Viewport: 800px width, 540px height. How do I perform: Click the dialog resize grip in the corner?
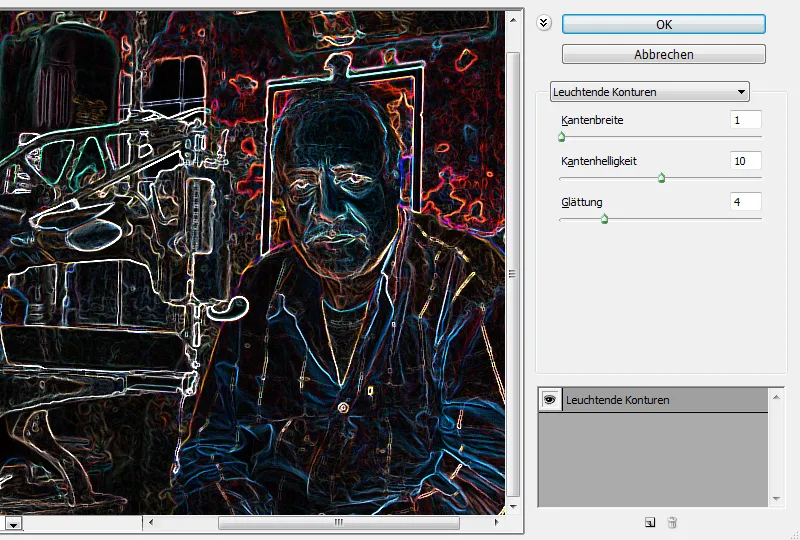coord(795,535)
